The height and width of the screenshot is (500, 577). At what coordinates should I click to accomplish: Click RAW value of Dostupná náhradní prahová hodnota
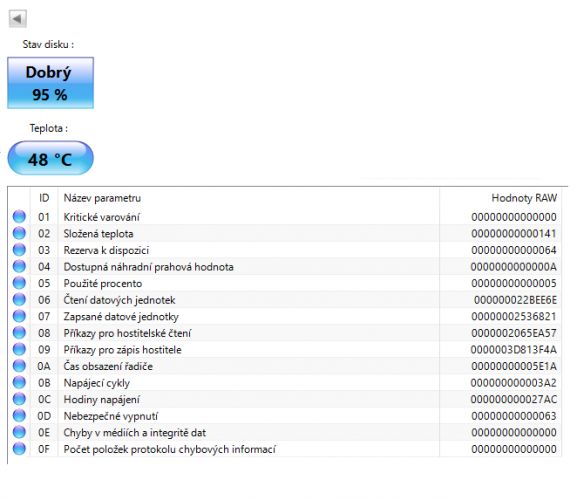click(x=514, y=267)
